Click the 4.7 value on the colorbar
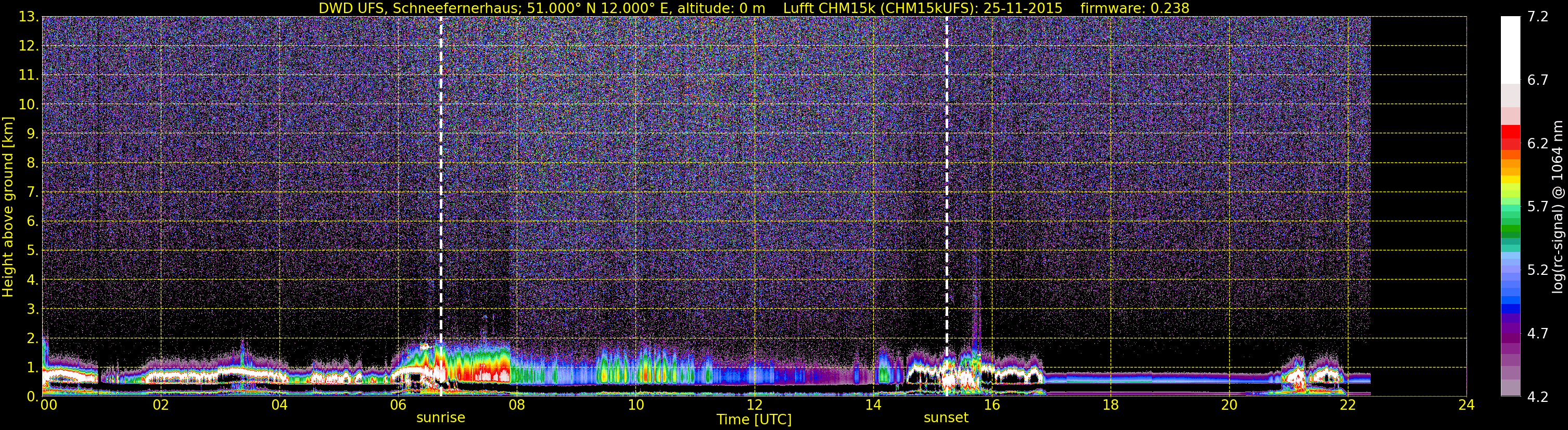1568x430 pixels. click(1538, 334)
